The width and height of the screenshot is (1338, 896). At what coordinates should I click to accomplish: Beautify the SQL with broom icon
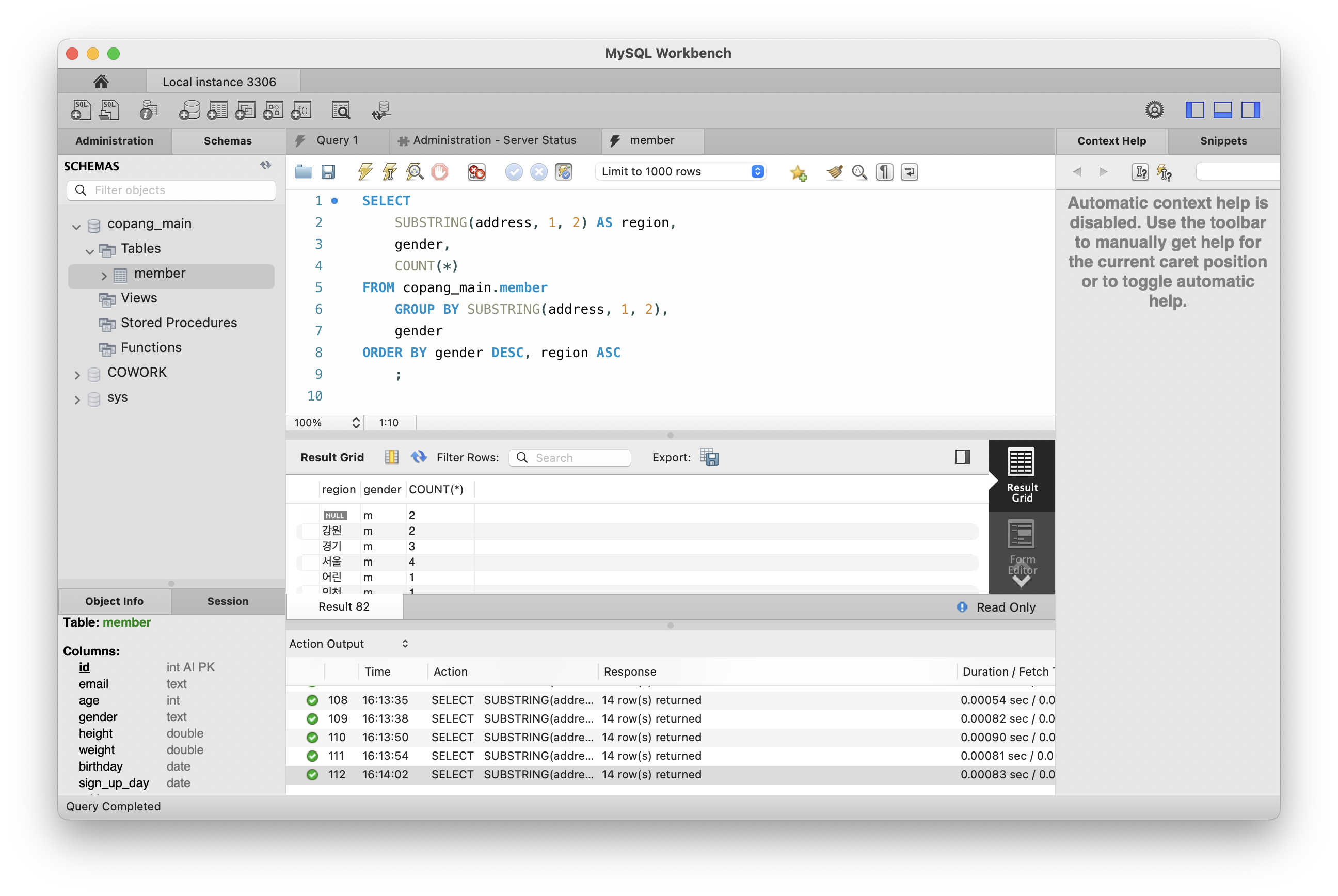pyautogui.click(x=835, y=171)
